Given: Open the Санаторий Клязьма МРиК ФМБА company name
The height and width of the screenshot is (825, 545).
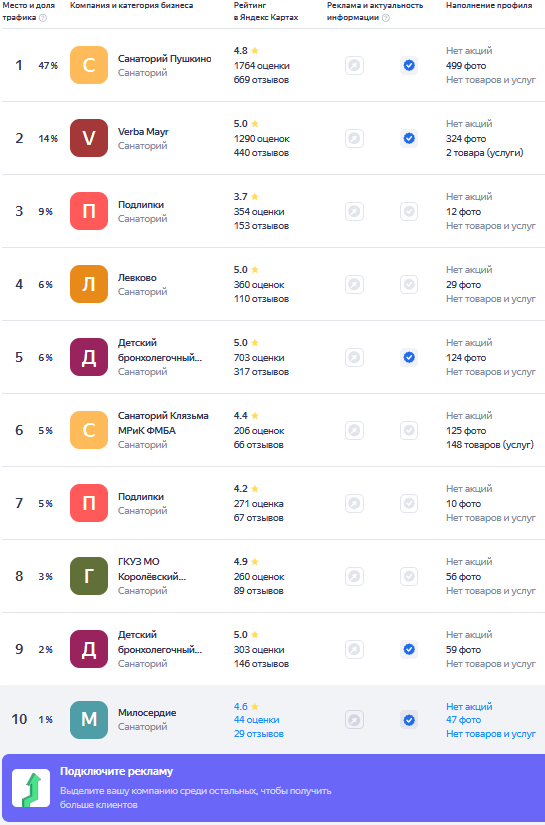Looking at the screenshot, I should 163,423.
